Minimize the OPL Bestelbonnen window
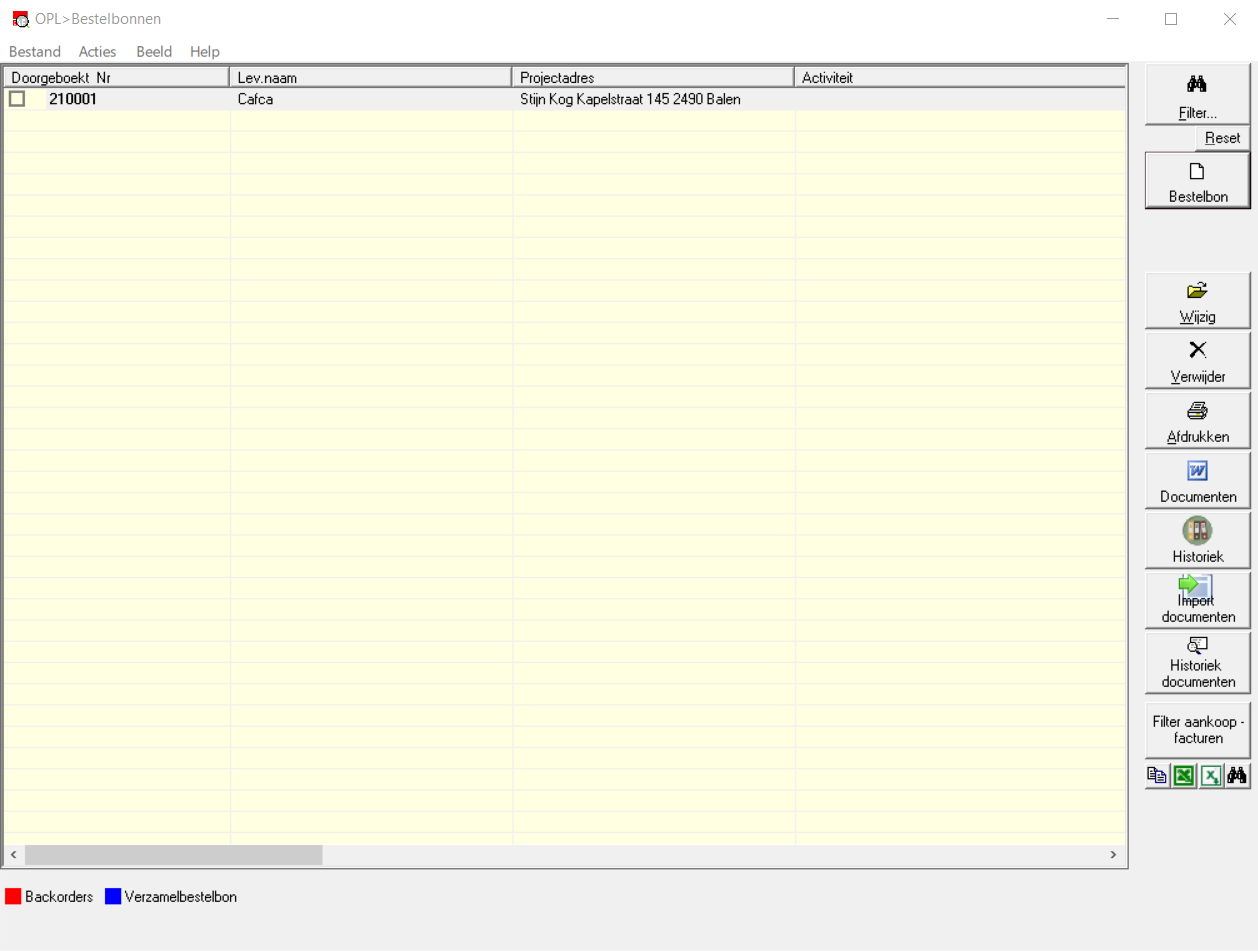 click(1112, 19)
